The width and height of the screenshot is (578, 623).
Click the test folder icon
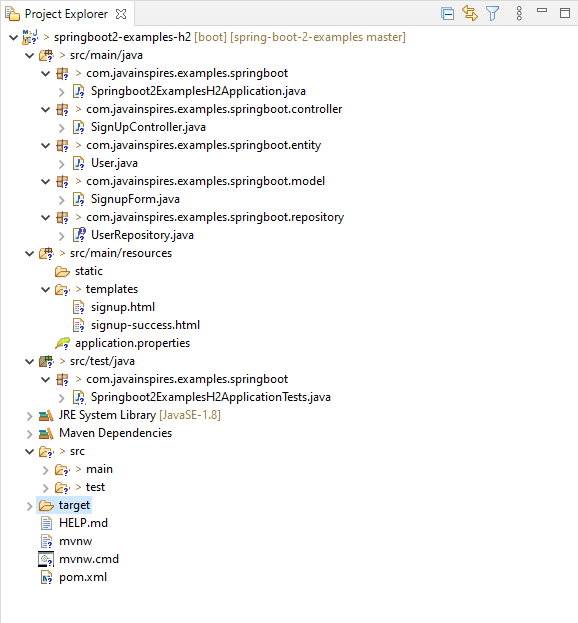tap(62, 488)
